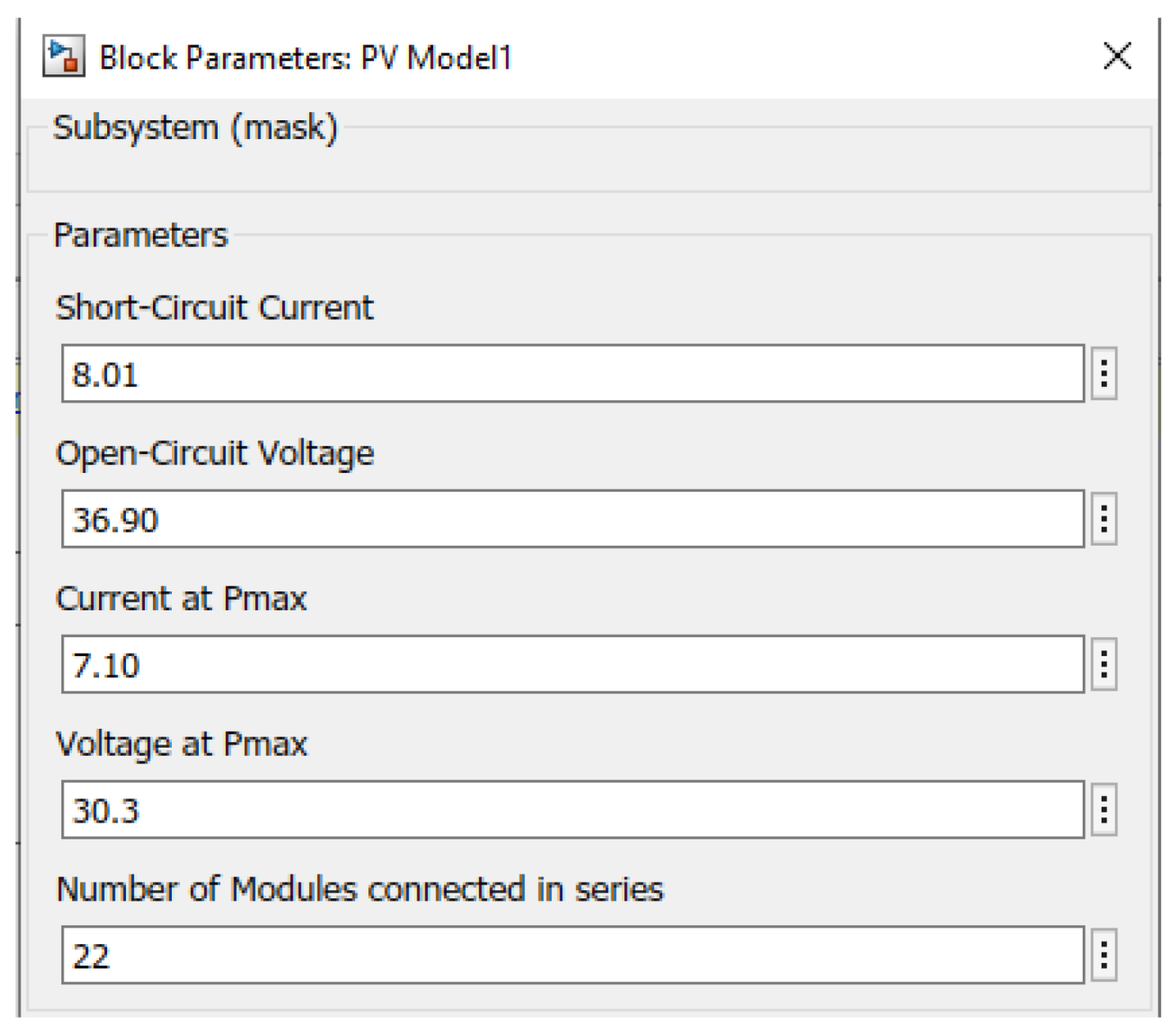This screenshot has height=1030, width=1176.
Task: Click the Open-Circuit Voltage input showing 36.90
Action: 573,519
